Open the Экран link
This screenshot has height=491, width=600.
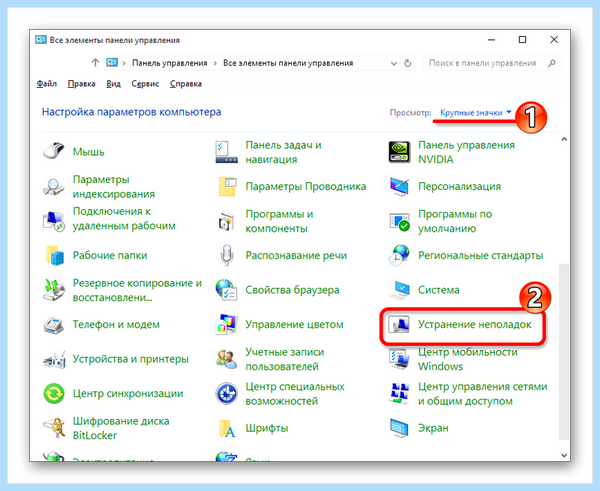(433, 428)
